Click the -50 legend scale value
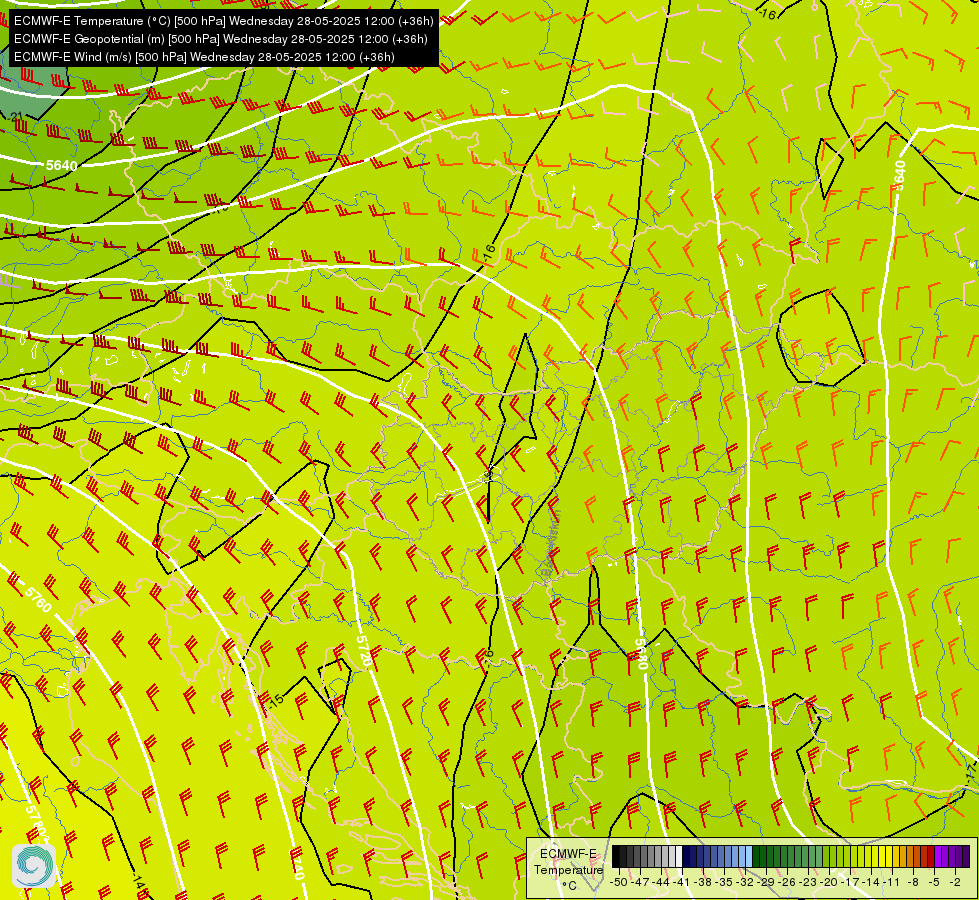 click(618, 882)
